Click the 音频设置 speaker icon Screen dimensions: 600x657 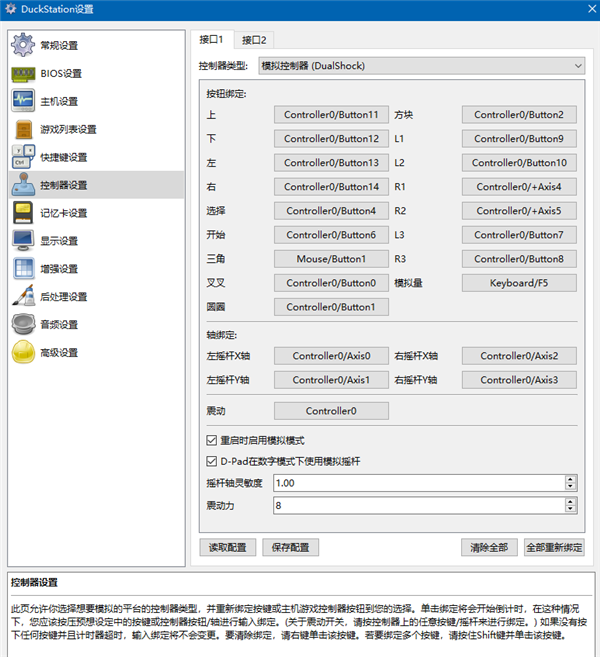point(23,324)
